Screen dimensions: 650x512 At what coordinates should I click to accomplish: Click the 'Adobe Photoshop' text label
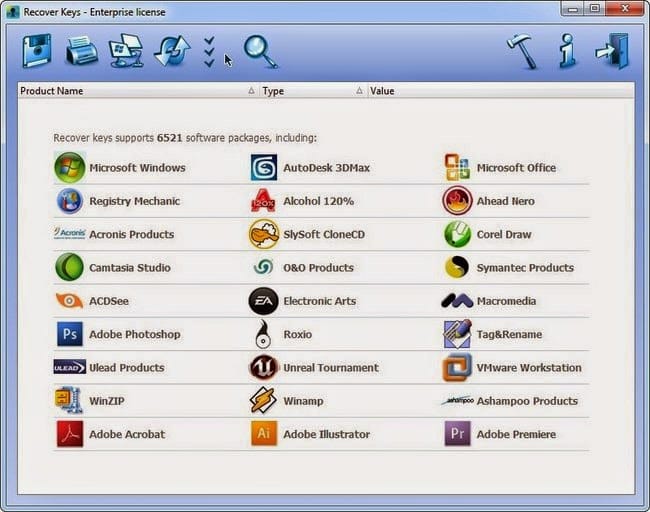(x=135, y=335)
